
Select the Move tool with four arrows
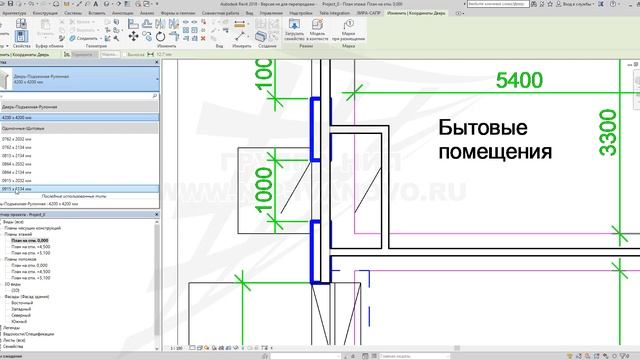click(x=133, y=37)
